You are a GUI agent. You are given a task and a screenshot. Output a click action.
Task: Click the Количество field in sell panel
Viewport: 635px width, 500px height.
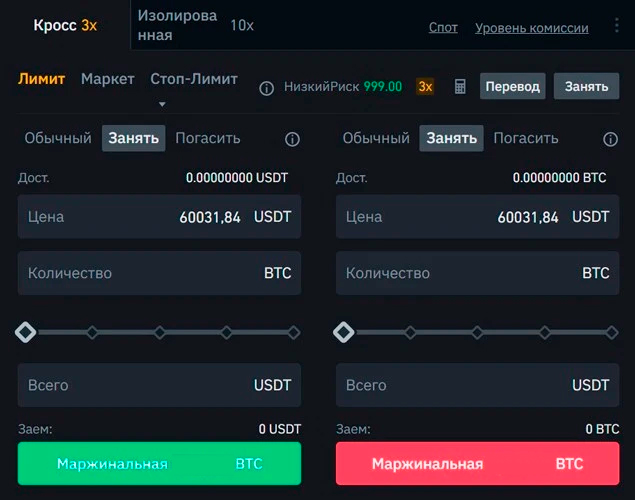(472, 273)
